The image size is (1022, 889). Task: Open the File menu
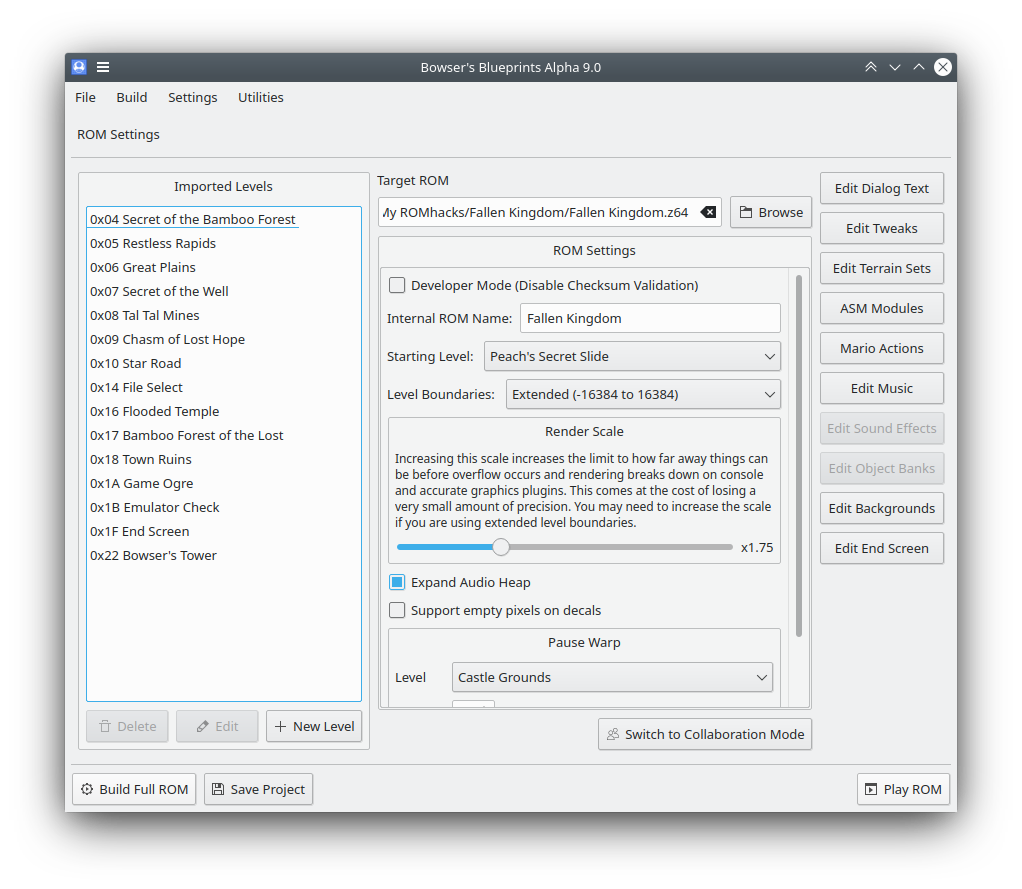click(85, 98)
